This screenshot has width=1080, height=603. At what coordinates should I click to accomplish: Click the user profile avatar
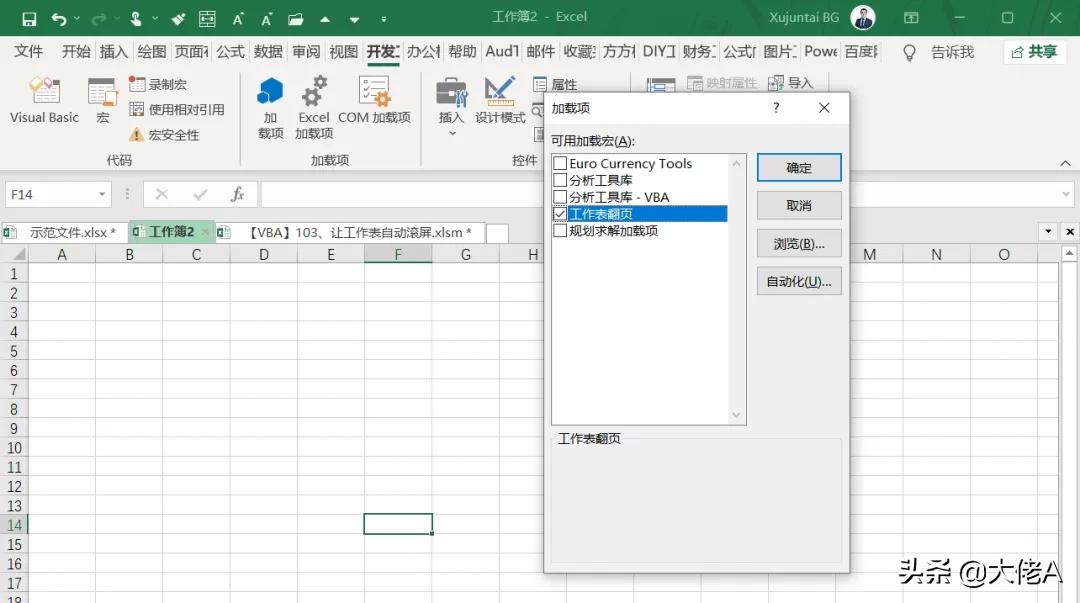(863, 17)
